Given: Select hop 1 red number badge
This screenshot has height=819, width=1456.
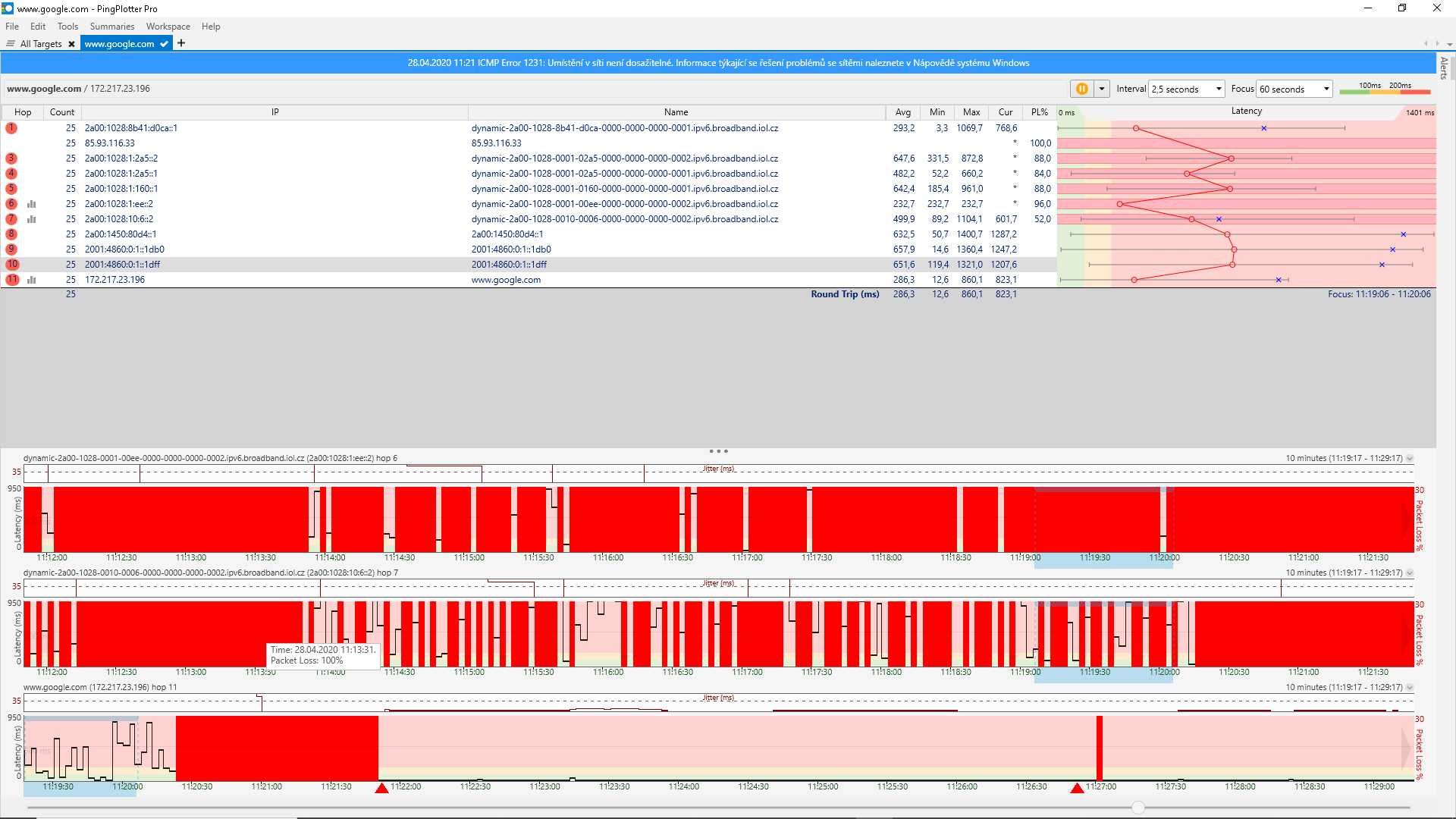Looking at the screenshot, I should point(11,128).
